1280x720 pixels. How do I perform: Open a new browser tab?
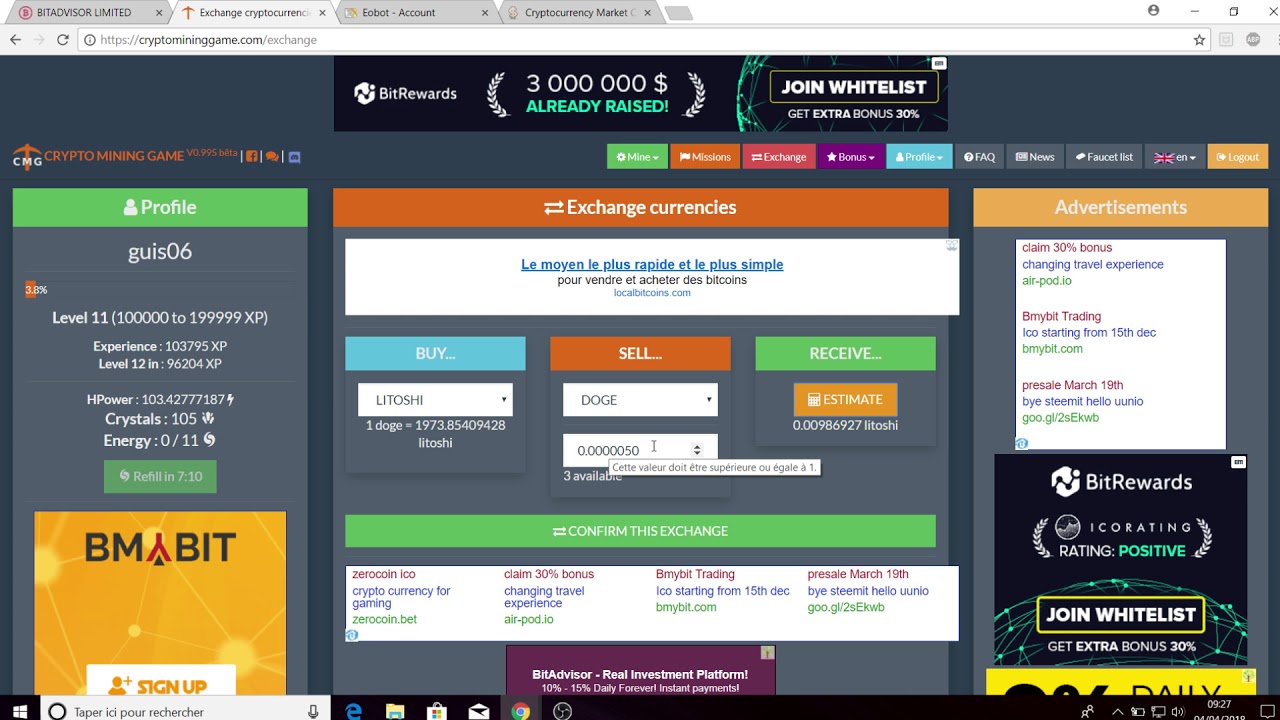[678, 13]
